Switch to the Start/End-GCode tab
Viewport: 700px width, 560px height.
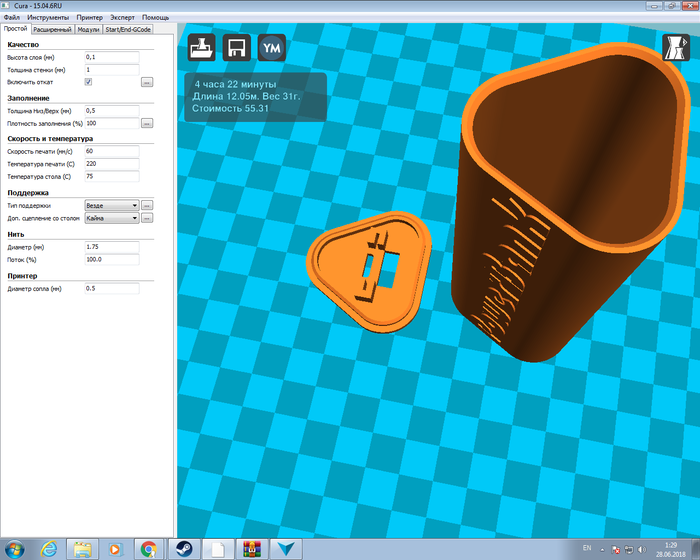click(128, 30)
